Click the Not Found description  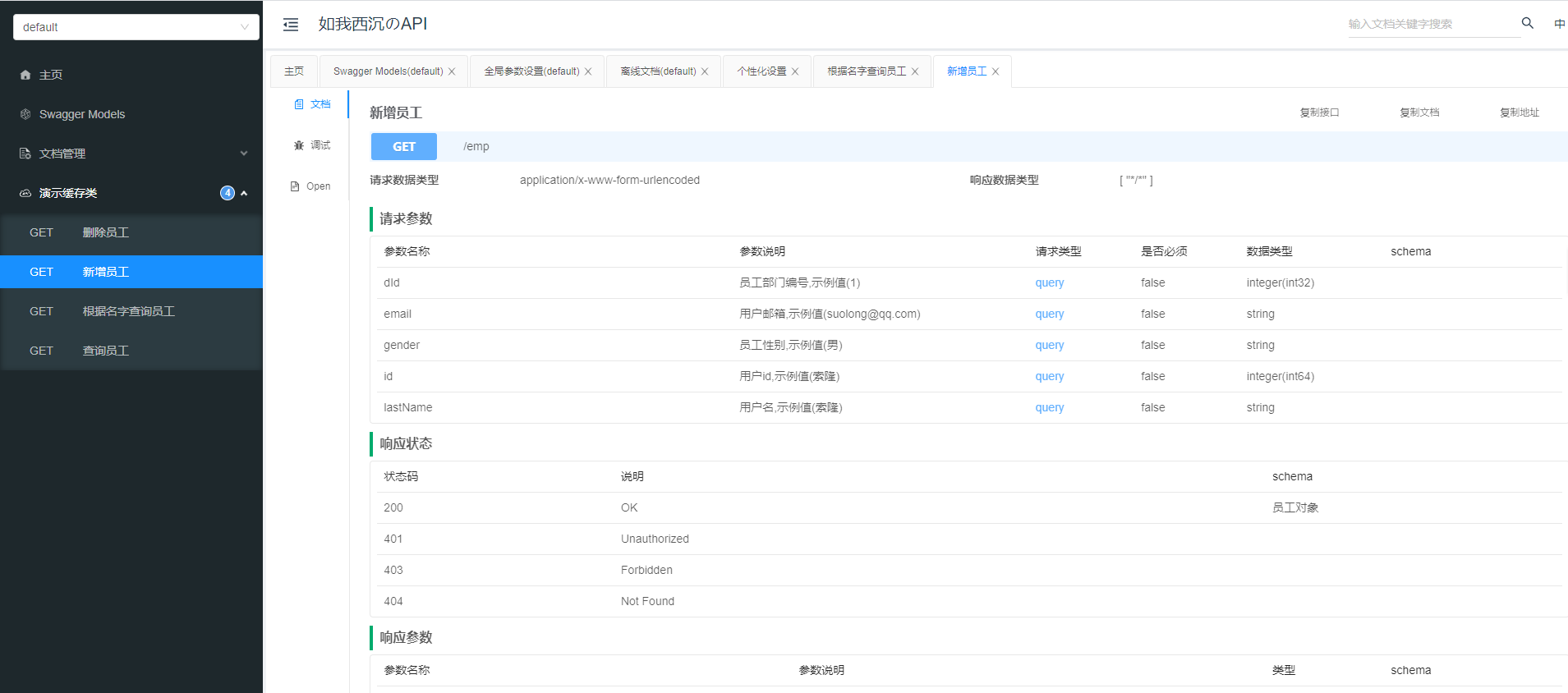(x=647, y=601)
